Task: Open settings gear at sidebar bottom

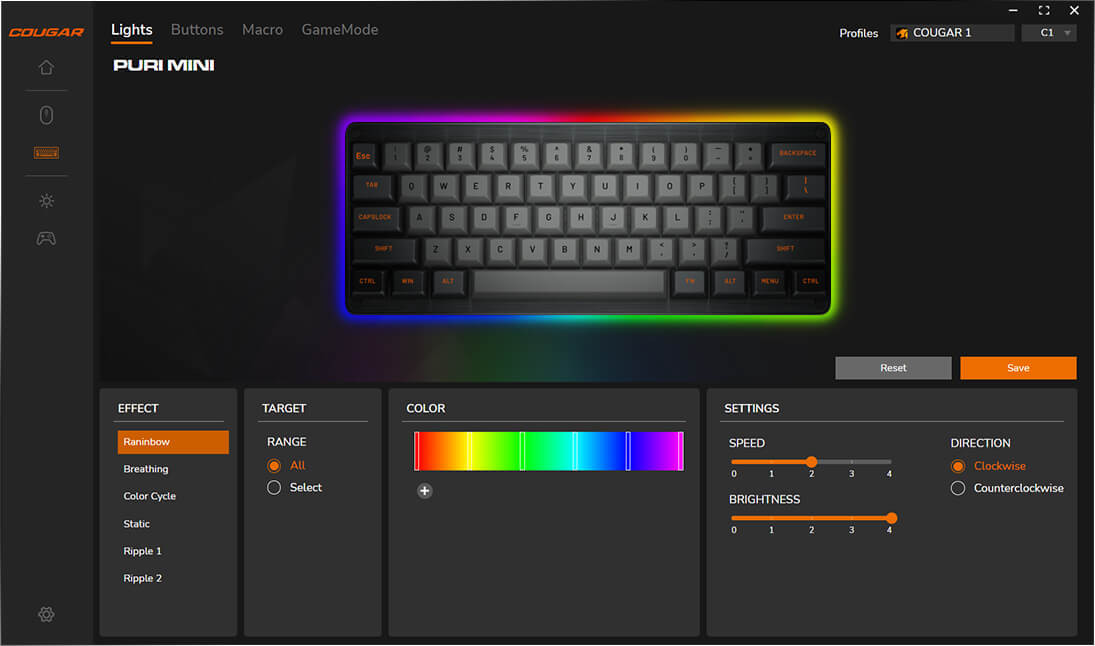Action: (46, 614)
